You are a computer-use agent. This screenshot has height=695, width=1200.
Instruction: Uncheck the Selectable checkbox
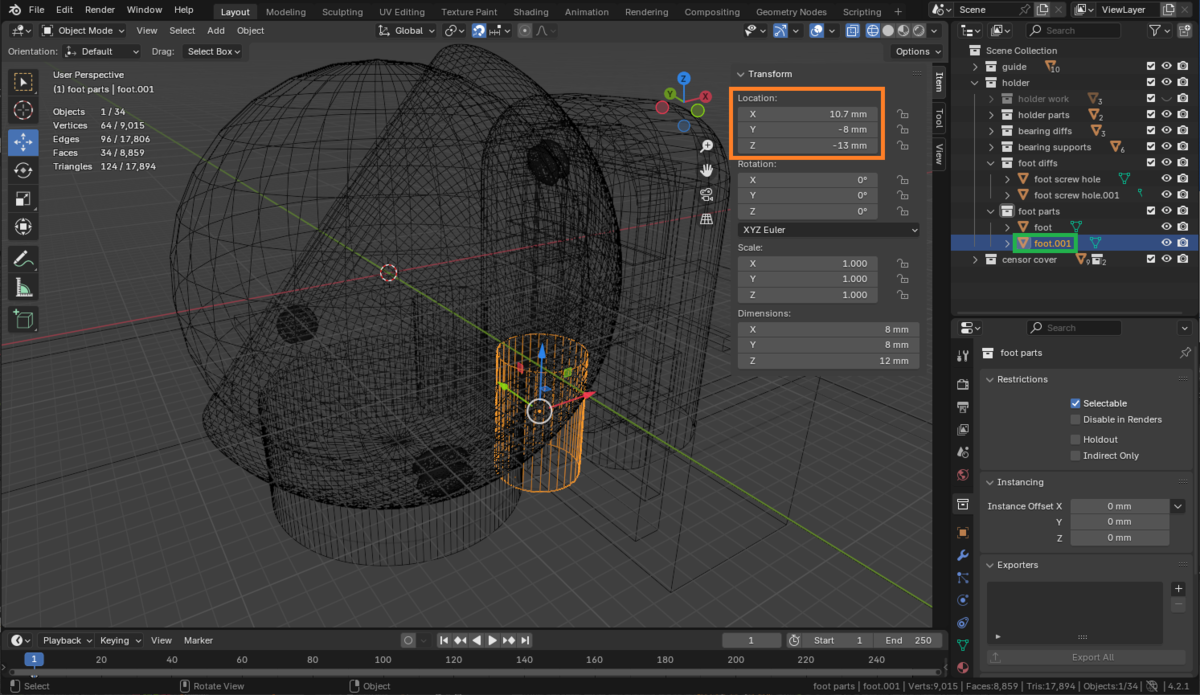tap(1075, 403)
